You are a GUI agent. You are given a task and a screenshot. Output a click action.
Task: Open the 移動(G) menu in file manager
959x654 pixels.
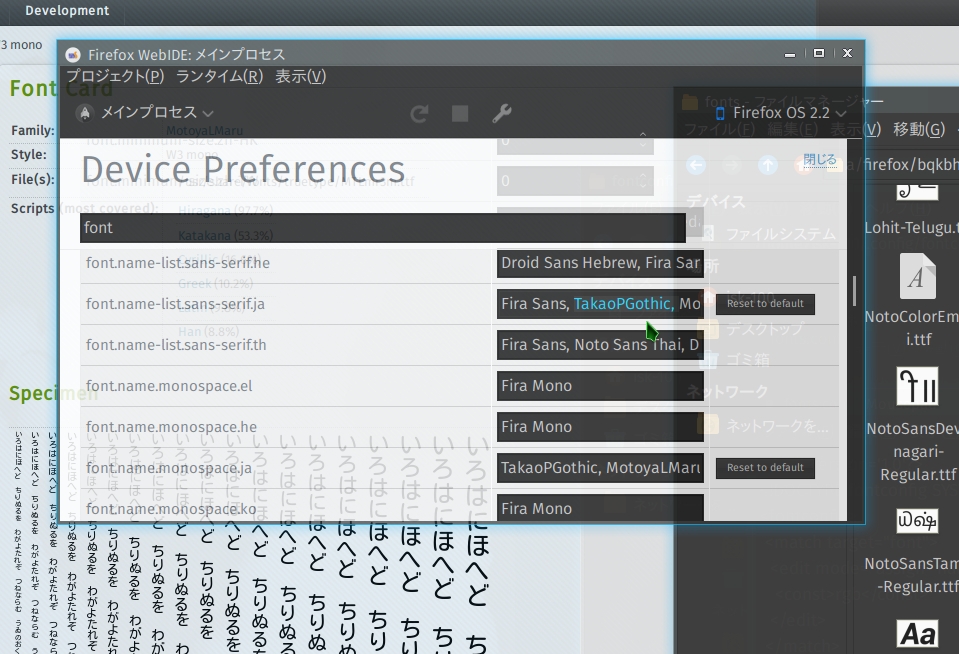pos(919,129)
